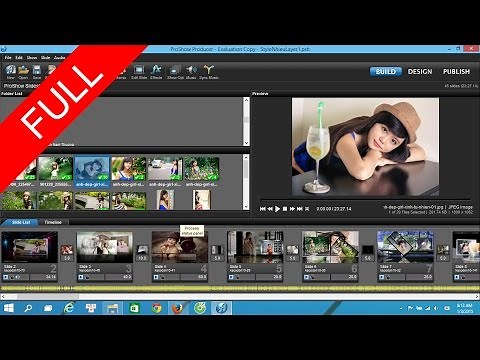Click the transition icon after Slide 2

click(x=67, y=250)
